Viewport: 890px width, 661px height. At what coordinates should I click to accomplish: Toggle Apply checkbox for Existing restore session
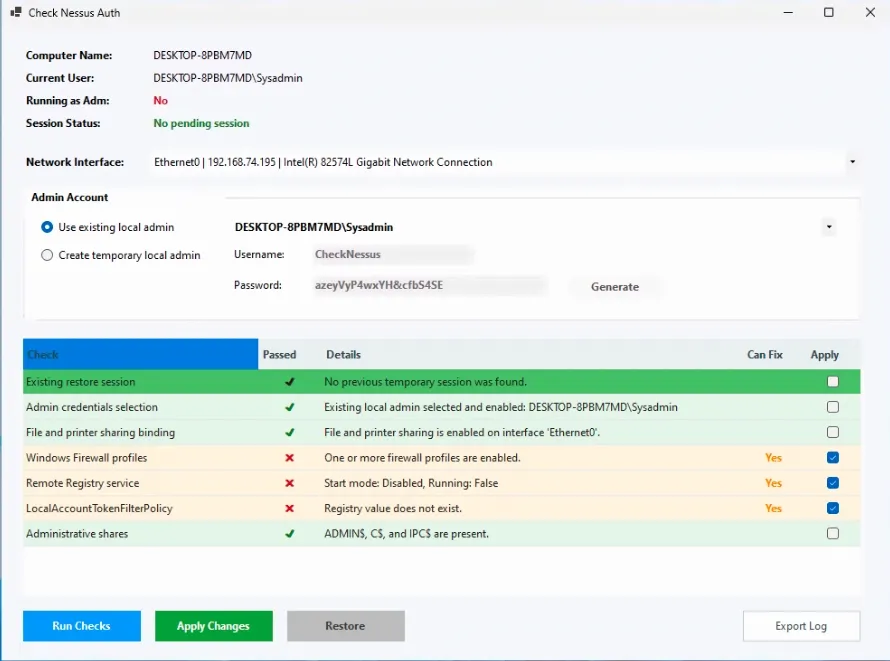pos(833,381)
